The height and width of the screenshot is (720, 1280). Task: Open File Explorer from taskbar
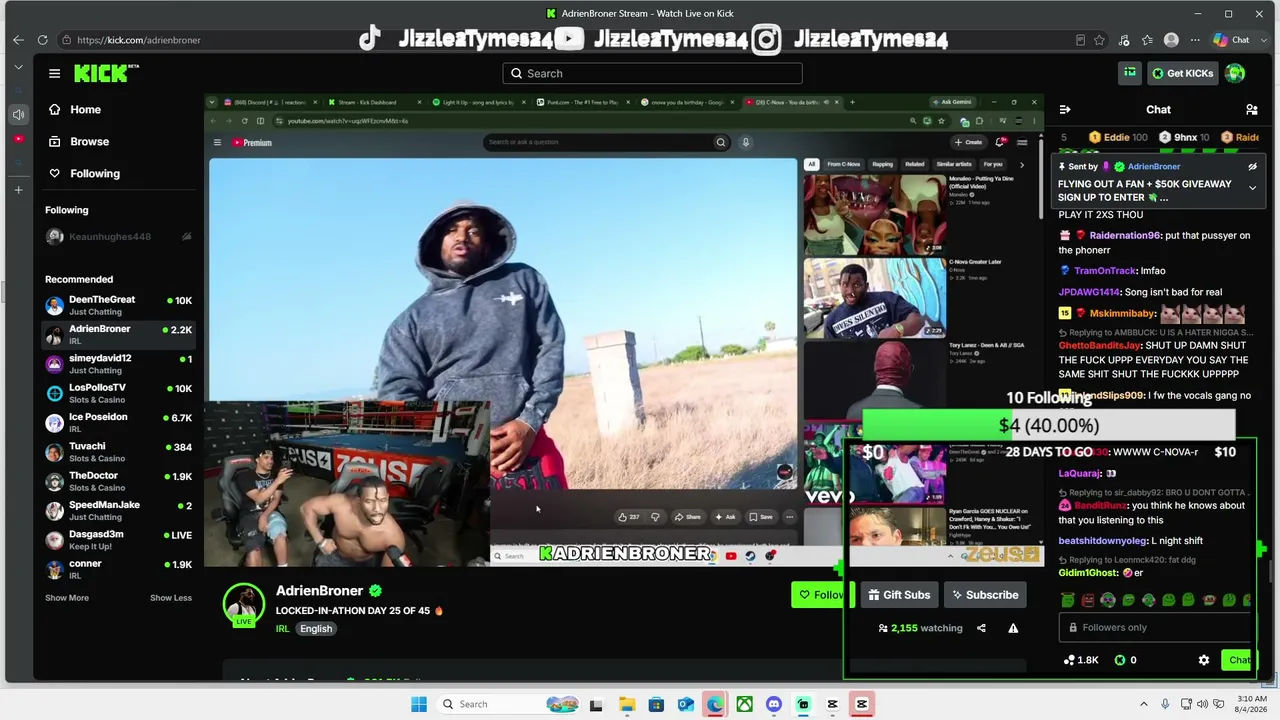click(626, 704)
